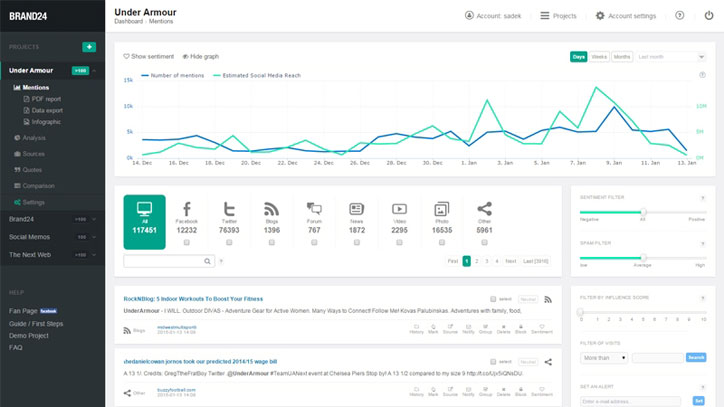Screen dimensions: 724x407
Task: Tick the Twitter checkbox
Action: coord(229,243)
